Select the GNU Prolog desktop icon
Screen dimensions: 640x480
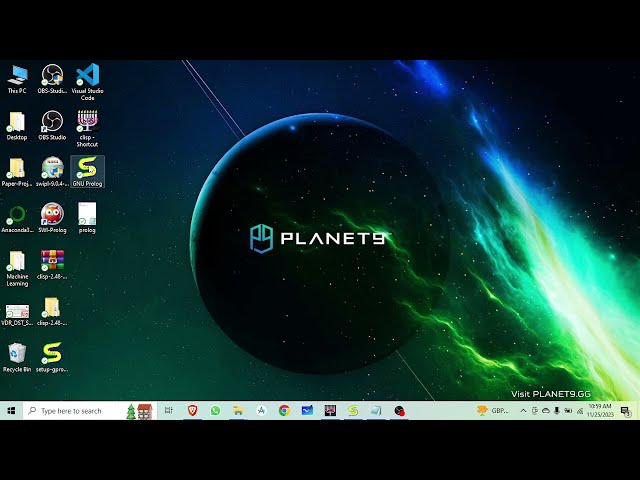pyautogui.click(x=87, y=172)
